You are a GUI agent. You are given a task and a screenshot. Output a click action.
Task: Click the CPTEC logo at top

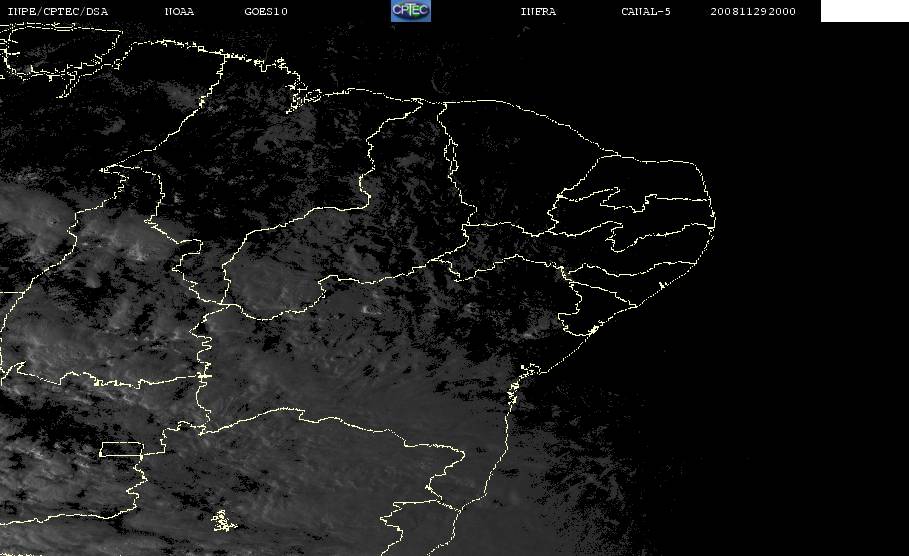[411, 11]
